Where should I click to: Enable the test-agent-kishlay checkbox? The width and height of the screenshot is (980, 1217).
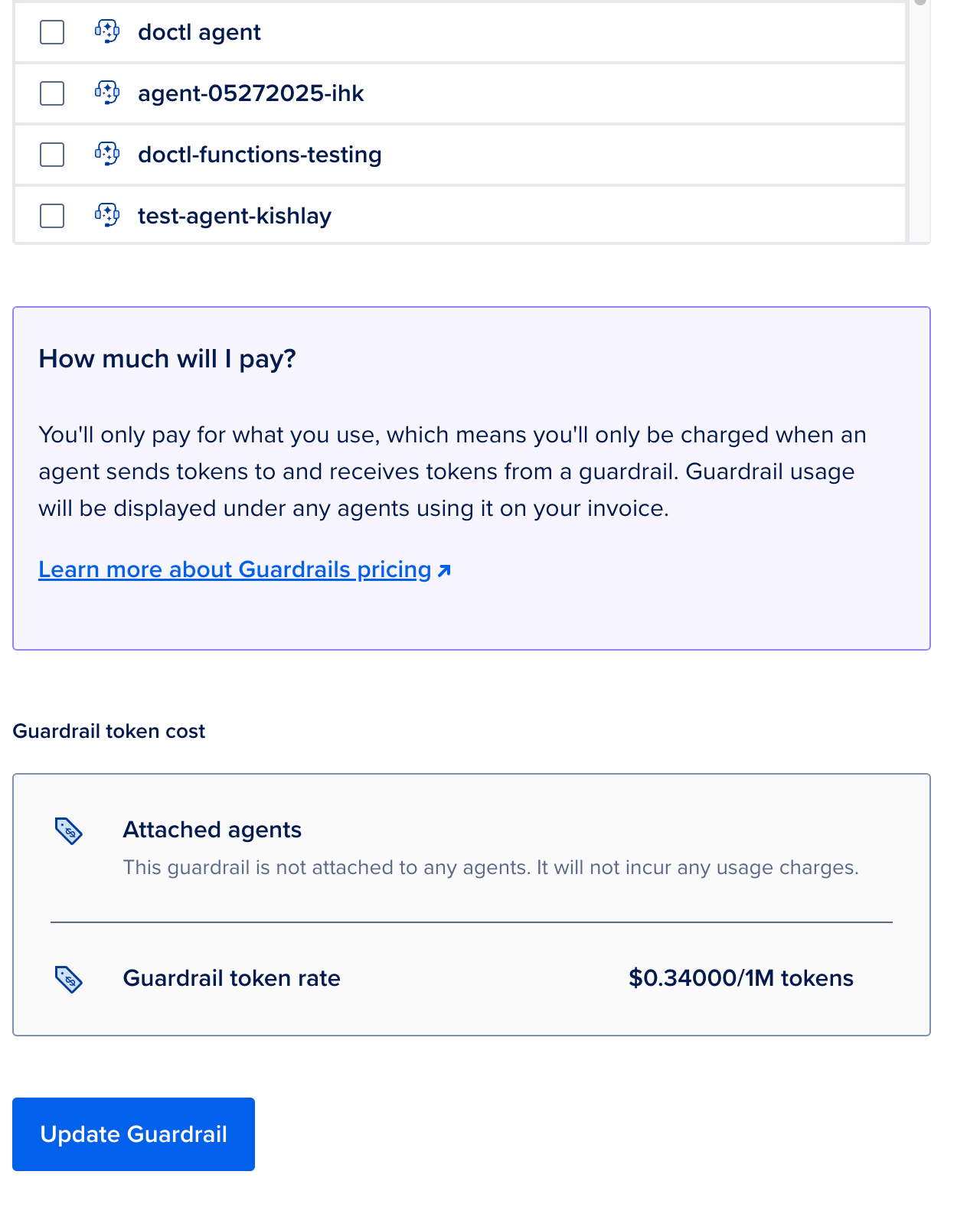[x=52, y=216]
